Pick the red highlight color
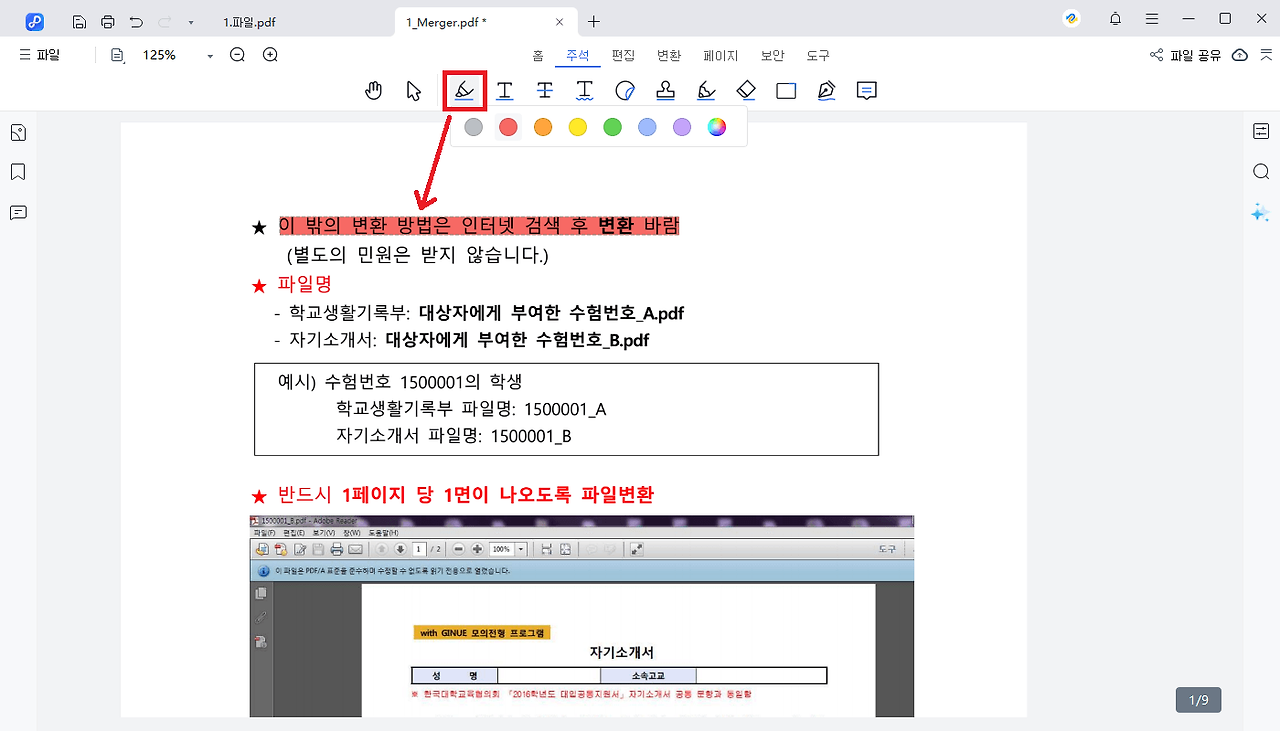 pyautogui.click(x=508, y=127)
